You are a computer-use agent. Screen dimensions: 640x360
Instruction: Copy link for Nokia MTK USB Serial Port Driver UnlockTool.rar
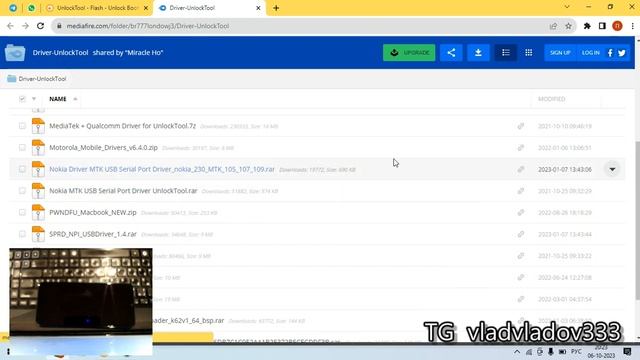pos(520,191)
